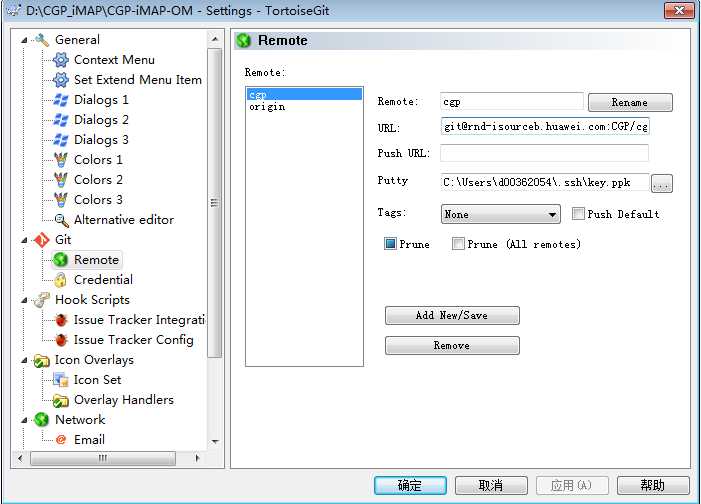The height and width of the screenshot is (504, 701).
Task: Click the empty Push URL field
Action: (545, 153)
